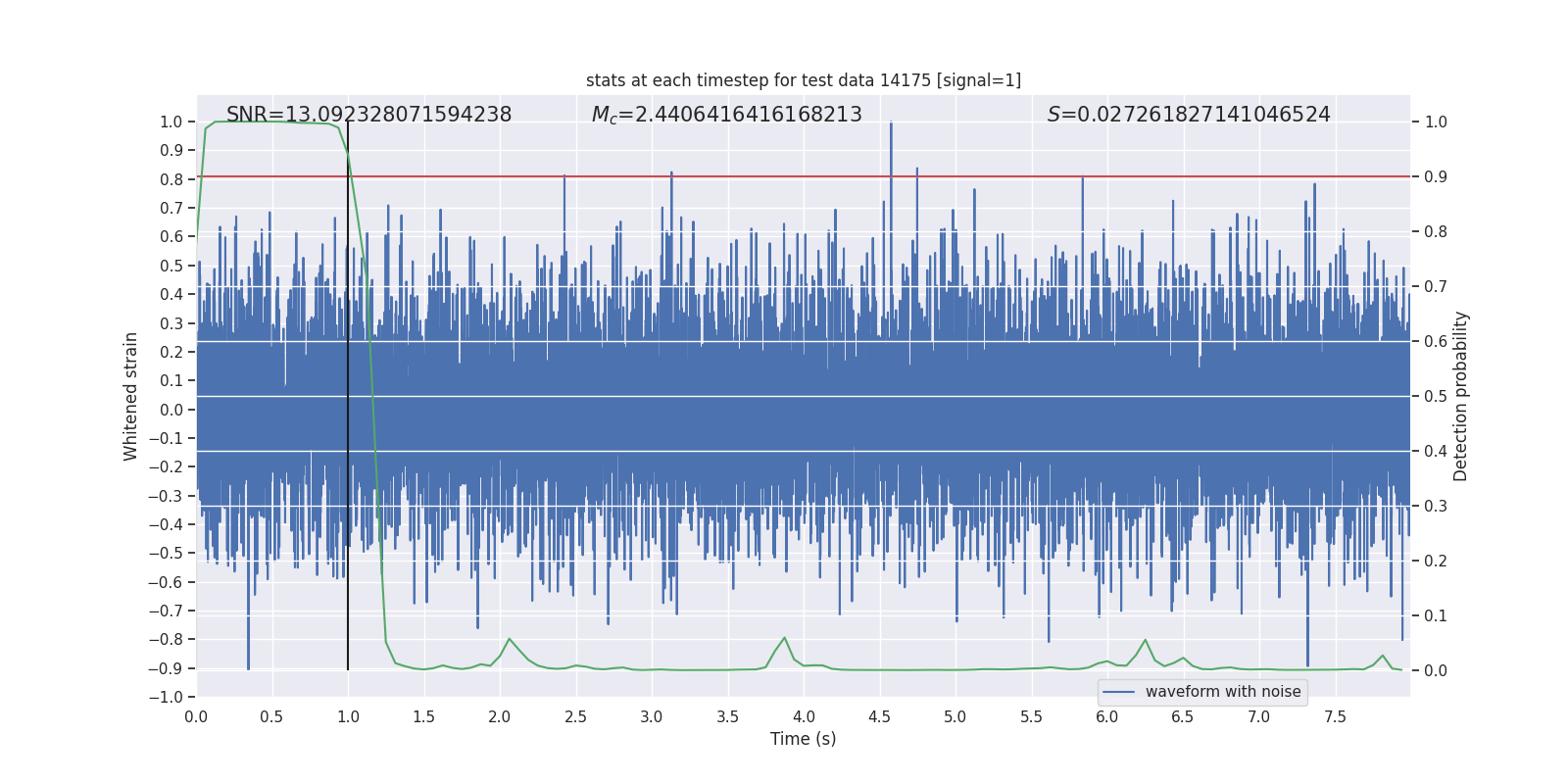Click the left y-axis tick label −1.0
This screenshot has height=784, width=1568.
point(166,697)
